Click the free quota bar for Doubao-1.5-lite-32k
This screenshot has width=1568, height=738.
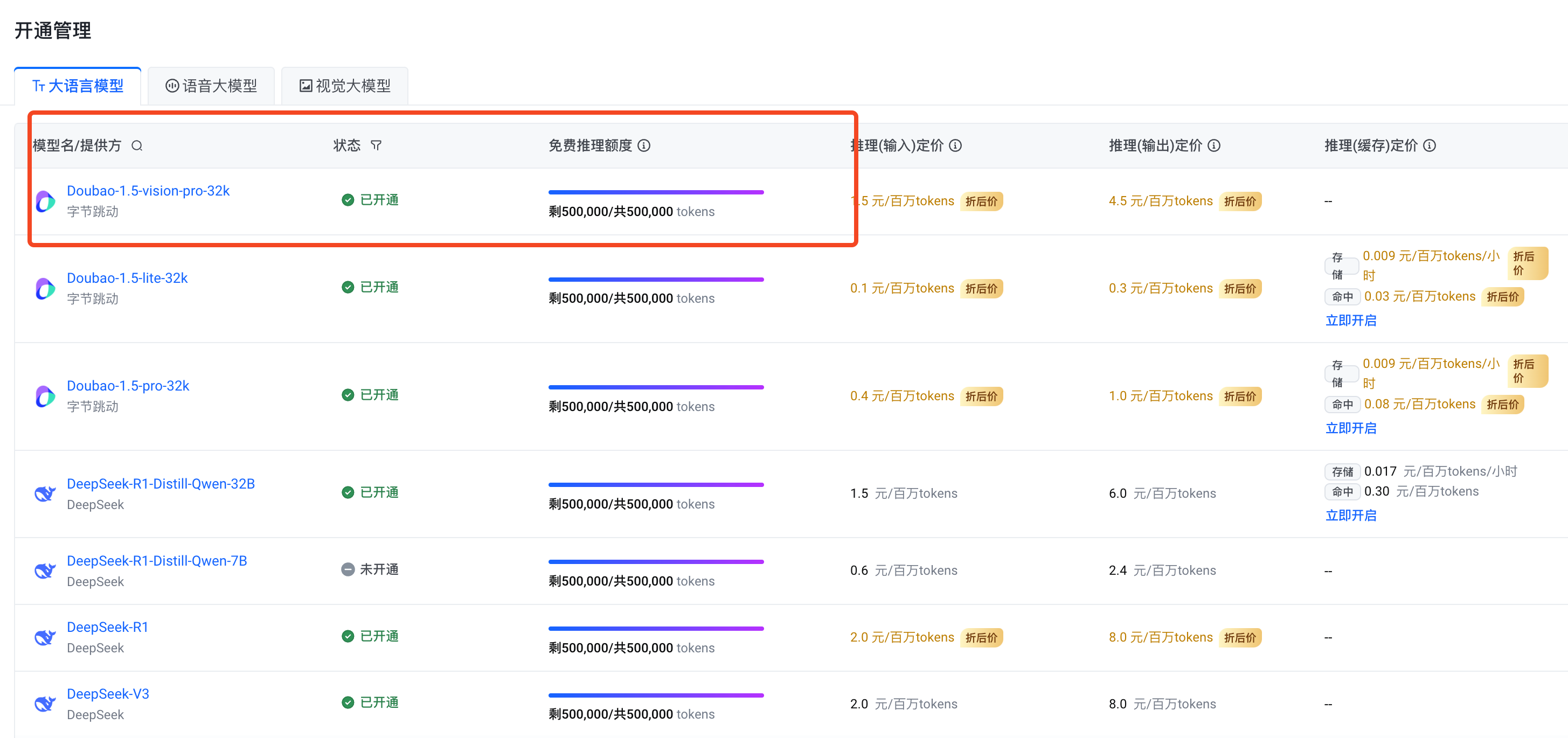656,280
